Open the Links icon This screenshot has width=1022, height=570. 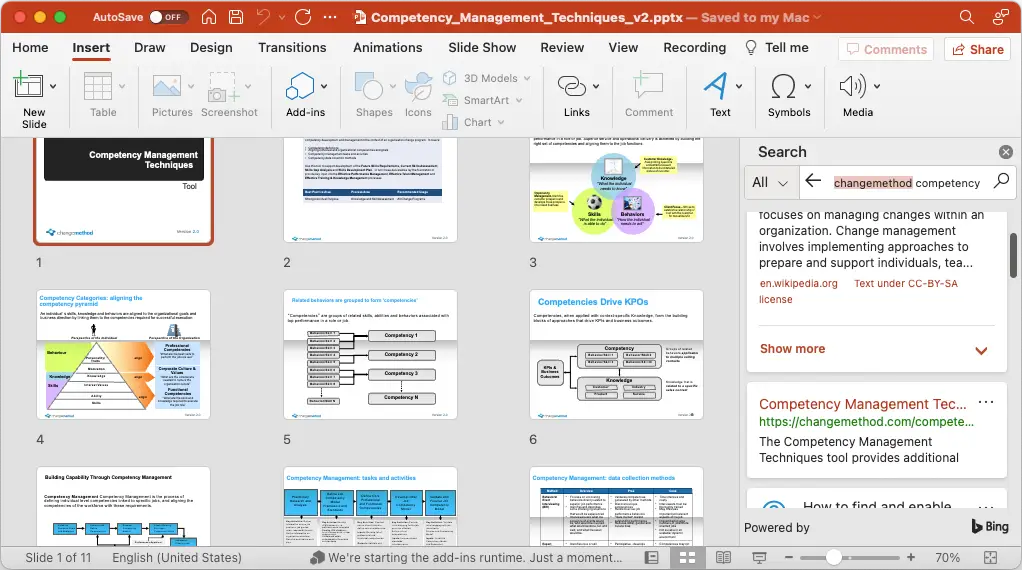click(x=572, y=86)
